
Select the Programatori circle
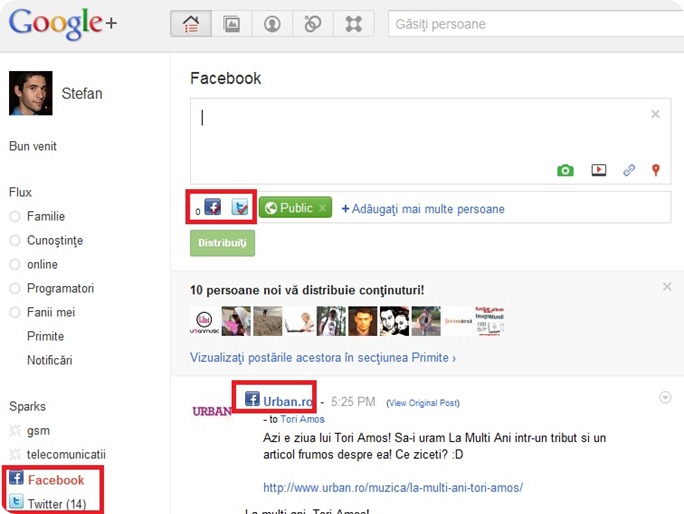(x=60, y=288)
